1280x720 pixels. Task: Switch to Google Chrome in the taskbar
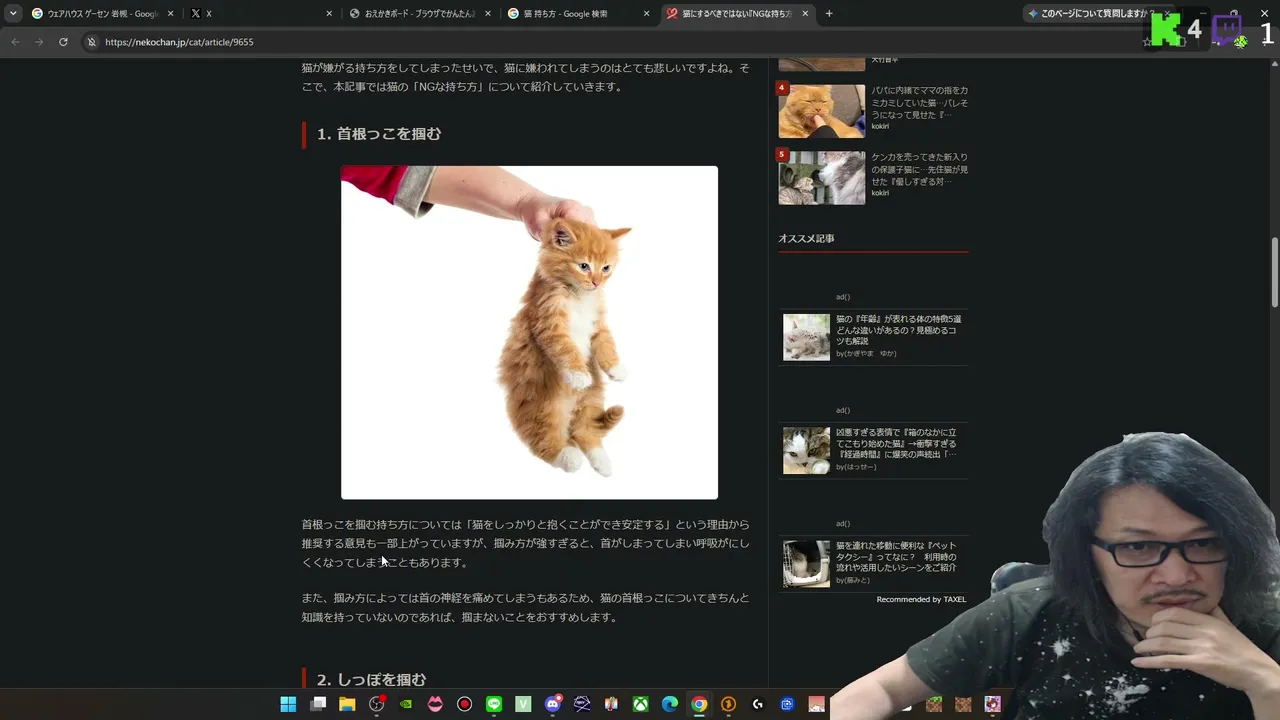click(699, 704)
